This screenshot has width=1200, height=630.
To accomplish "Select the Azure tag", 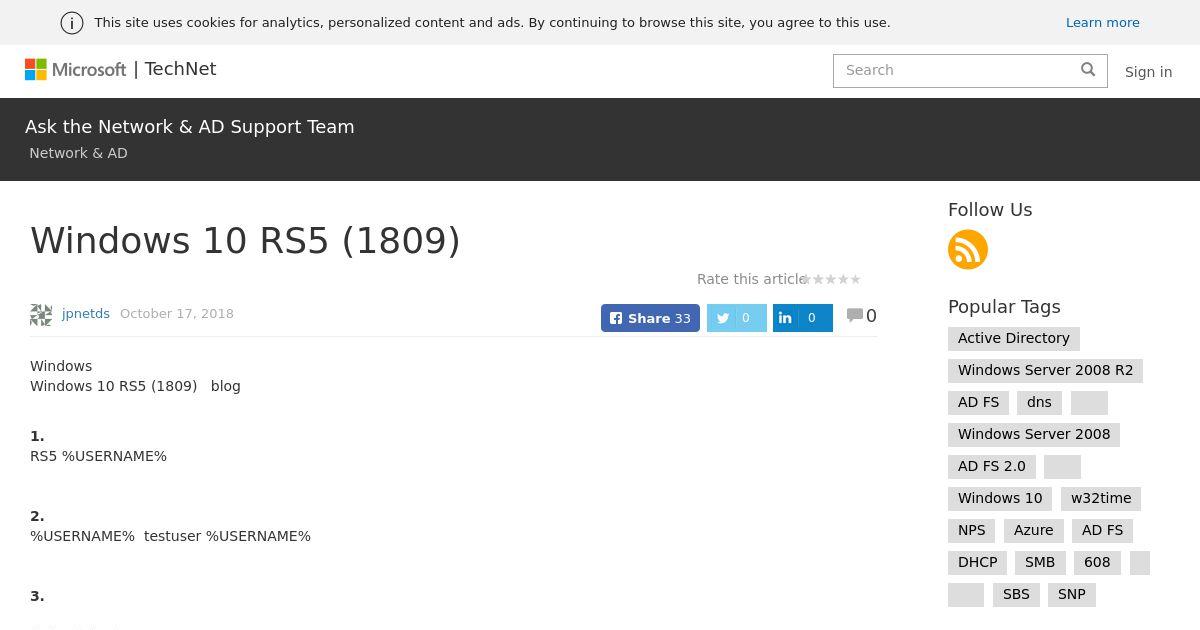I will pyautogui.click(x=1033, y=530).
